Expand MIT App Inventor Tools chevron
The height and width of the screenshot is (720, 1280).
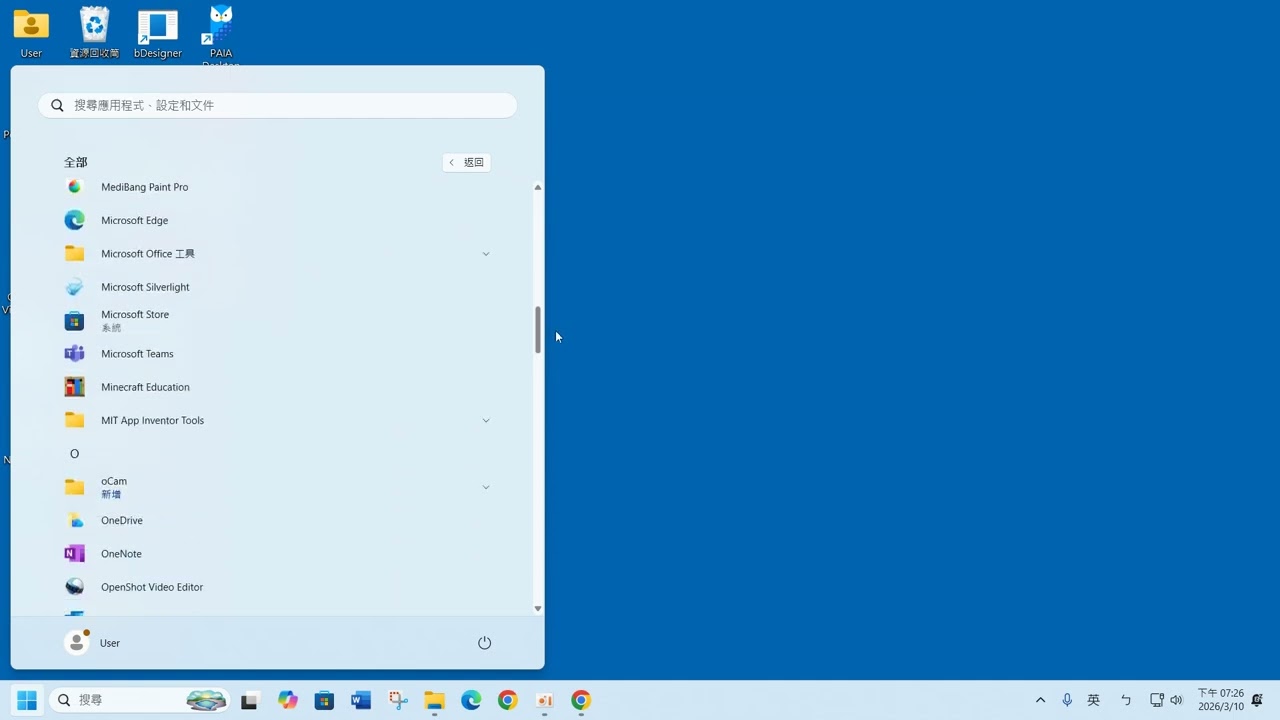(x=486, y=420)
